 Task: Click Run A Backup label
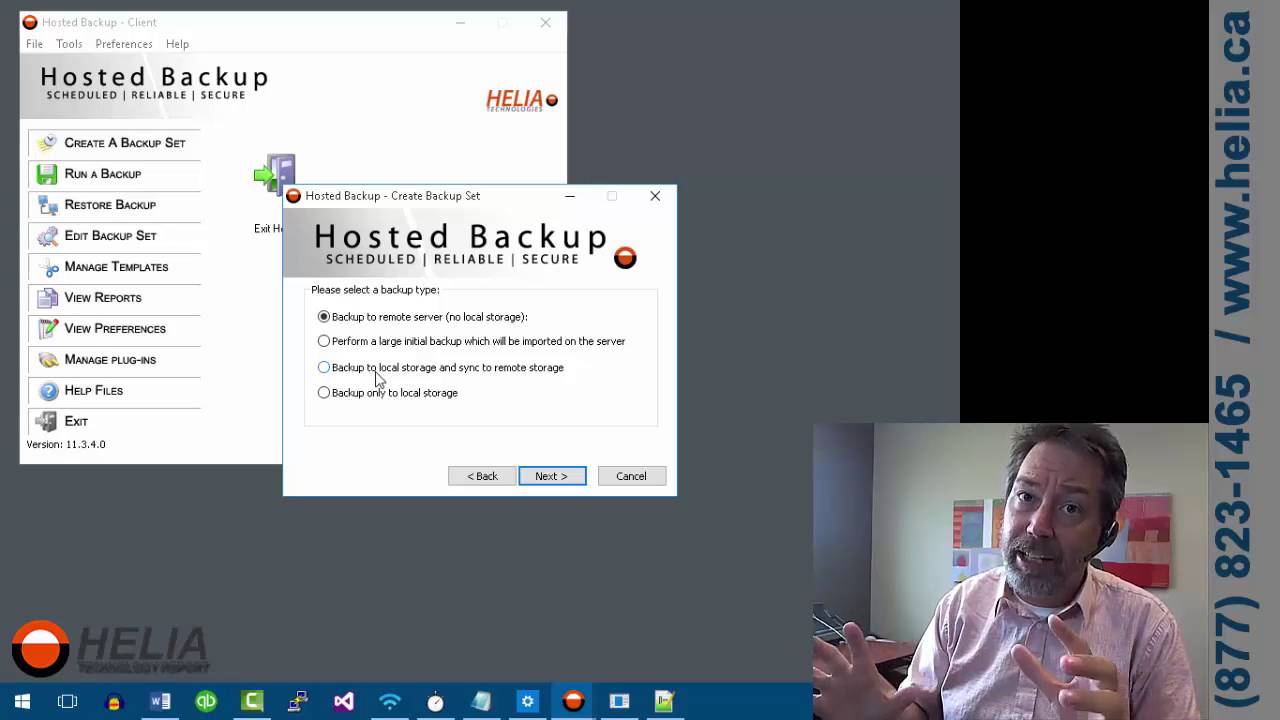tap(103, 174)
